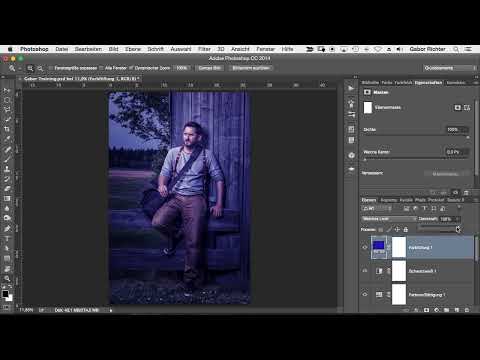Open the Dichte value dropdown

coord(466,129)
